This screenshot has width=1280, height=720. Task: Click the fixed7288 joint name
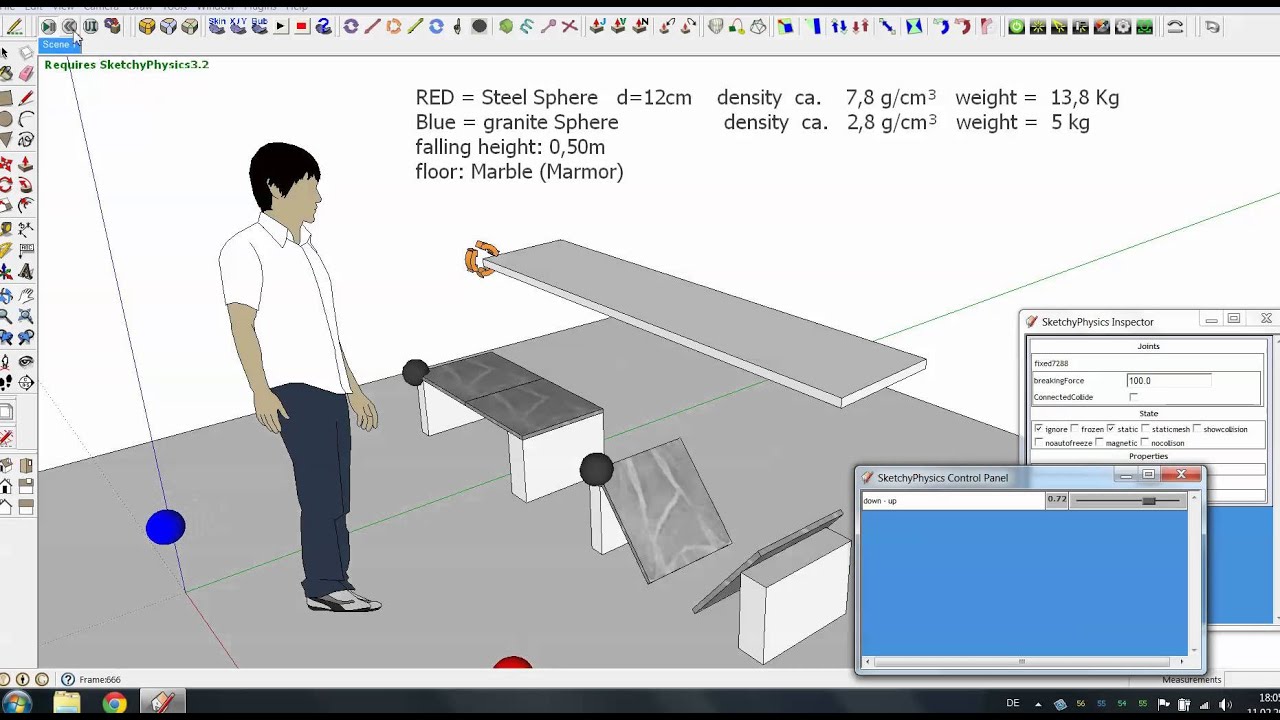1051,364
